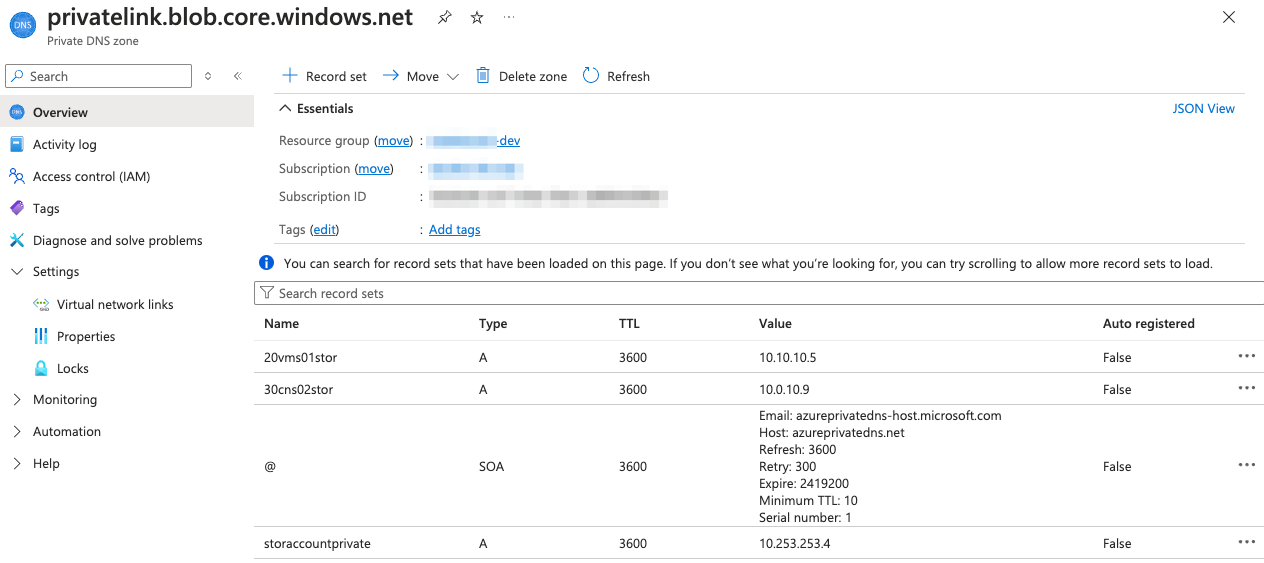Click edit link next to Tags
The height and width of the screenshot is (563, 1264).
pos(324,230)
